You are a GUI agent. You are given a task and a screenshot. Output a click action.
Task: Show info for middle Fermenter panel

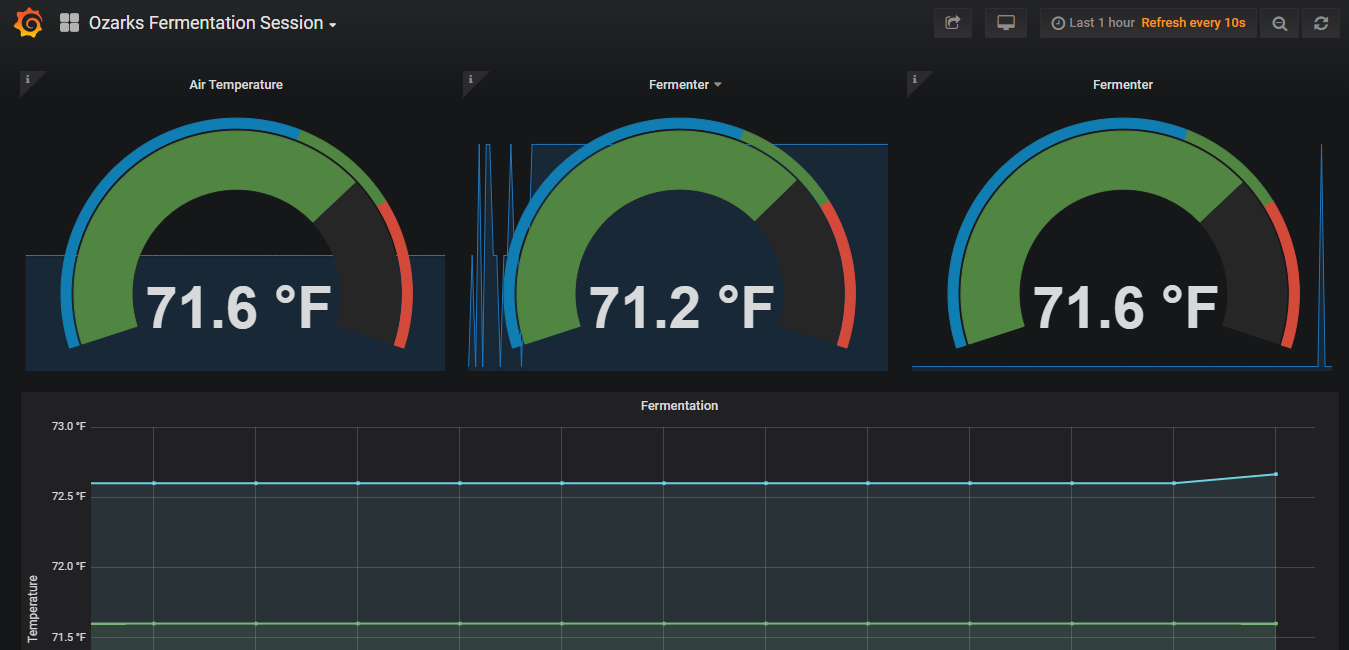470,79
